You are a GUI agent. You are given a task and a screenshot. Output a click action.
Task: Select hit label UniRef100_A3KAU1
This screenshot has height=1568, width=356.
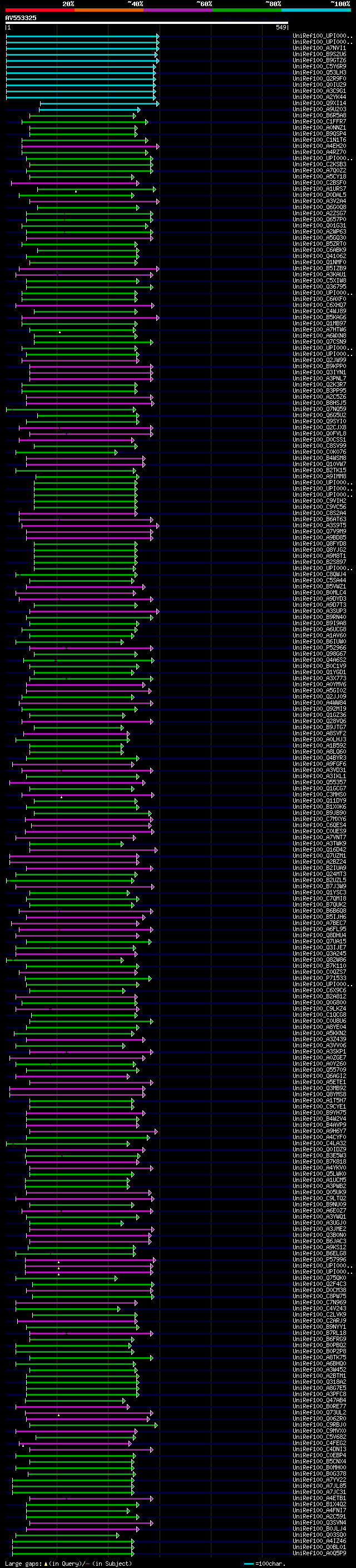coord(319,275)
